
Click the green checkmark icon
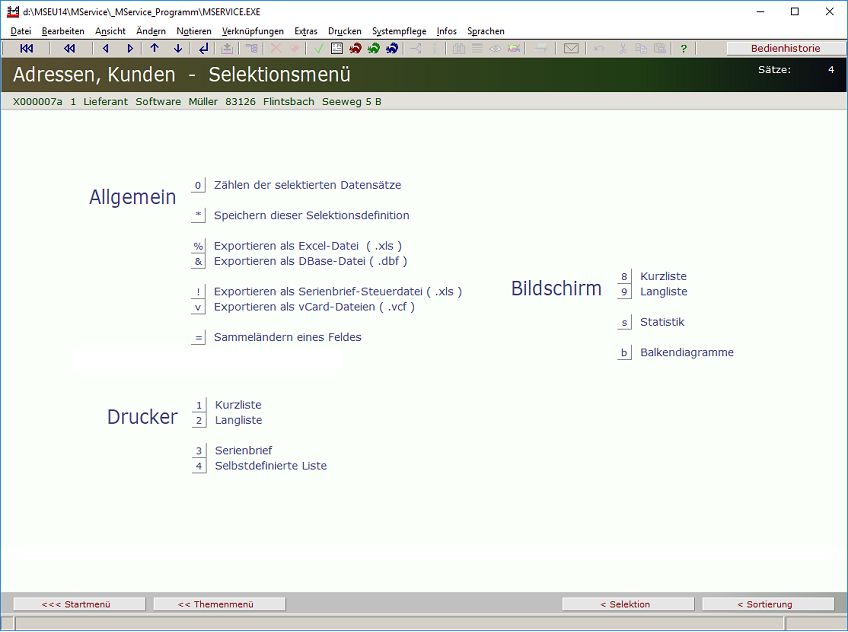pyautogui.click(x=318, y=48)
